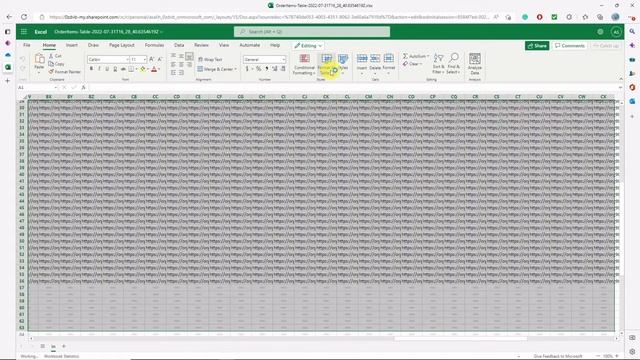Viewport: 640px width, 360px height.
Task: Collapse the ribbon with the chevron
Action: click(x=621, y=79)
